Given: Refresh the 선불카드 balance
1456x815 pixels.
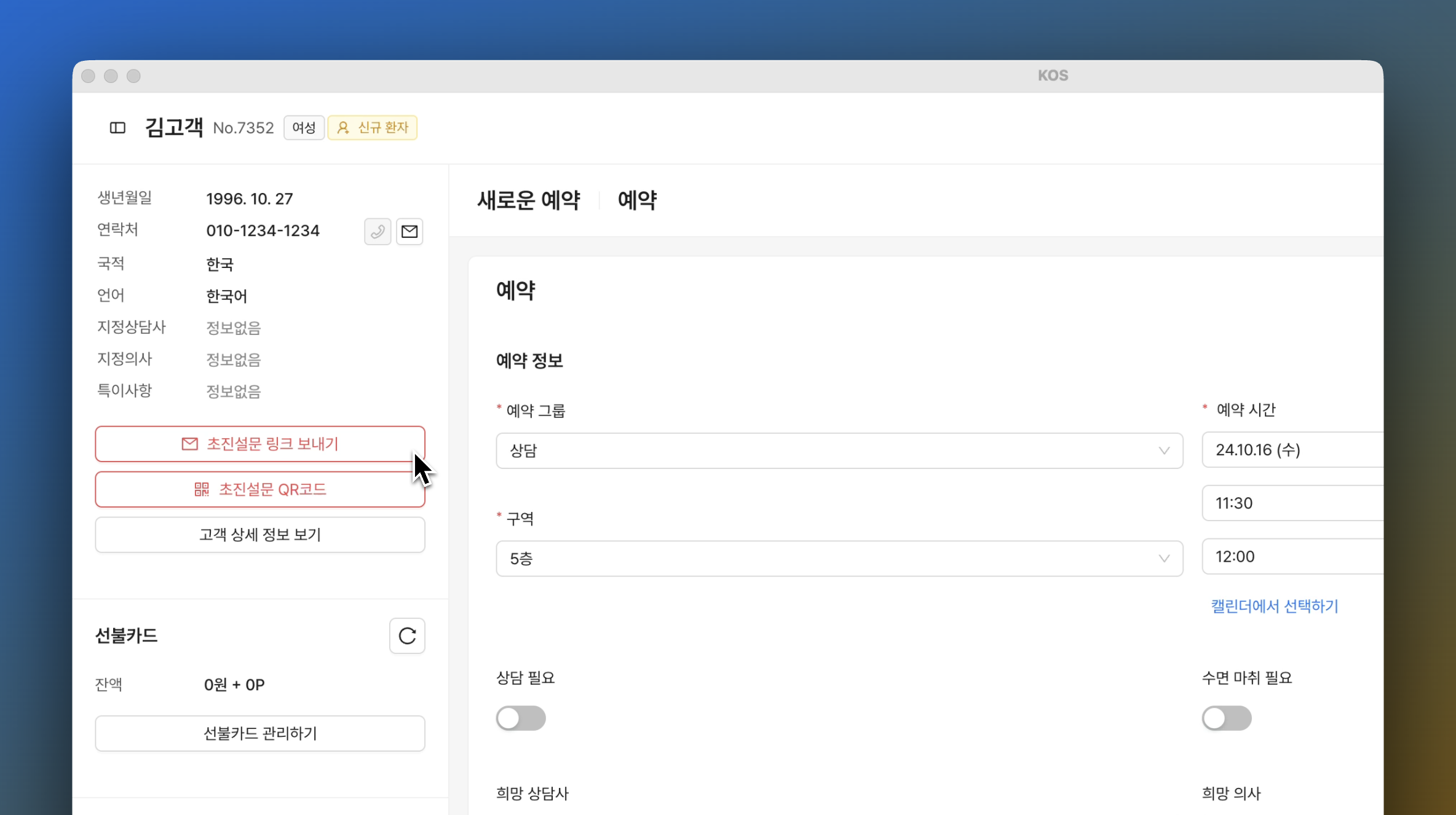Looking at the screenshot, I should pos(407,636).
